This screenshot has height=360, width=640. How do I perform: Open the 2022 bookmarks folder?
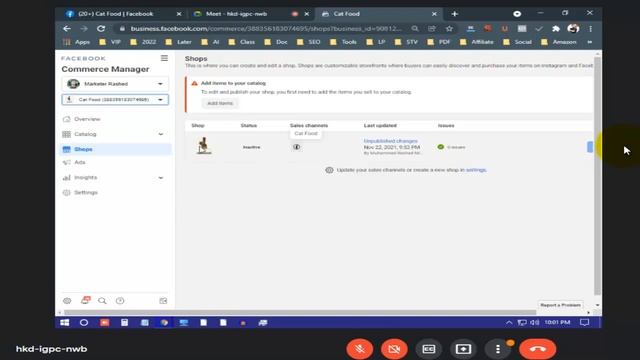(x=143, y=42)
